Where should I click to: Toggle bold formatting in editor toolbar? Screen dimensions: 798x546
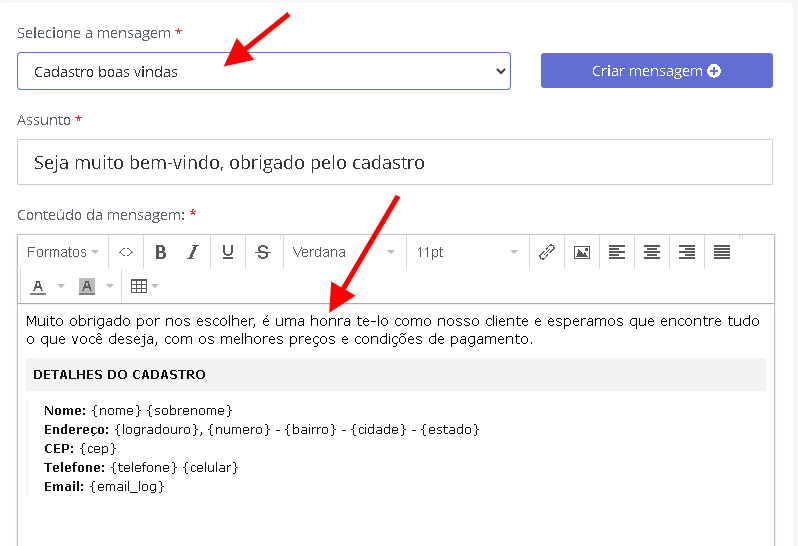(161, 252)
